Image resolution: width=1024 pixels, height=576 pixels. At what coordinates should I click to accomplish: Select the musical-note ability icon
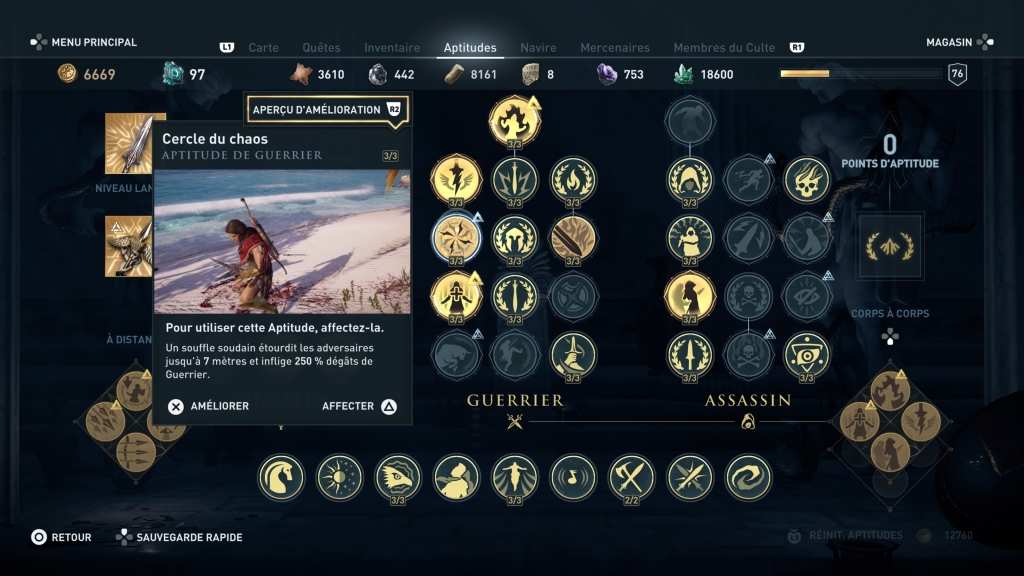point(573,477)
